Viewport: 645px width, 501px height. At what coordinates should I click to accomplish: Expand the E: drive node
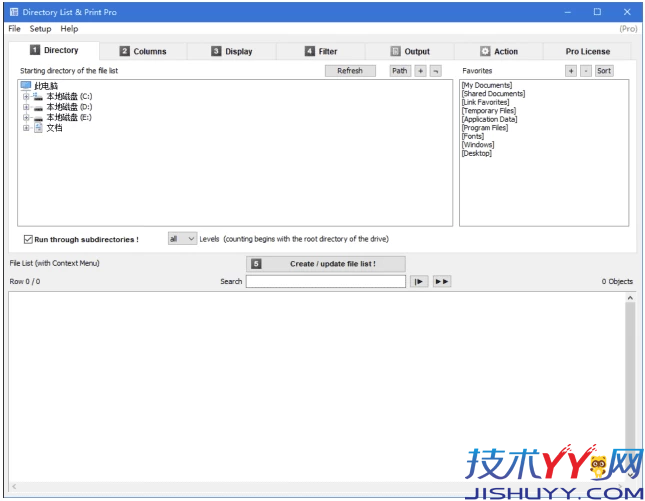pos(26,118)
